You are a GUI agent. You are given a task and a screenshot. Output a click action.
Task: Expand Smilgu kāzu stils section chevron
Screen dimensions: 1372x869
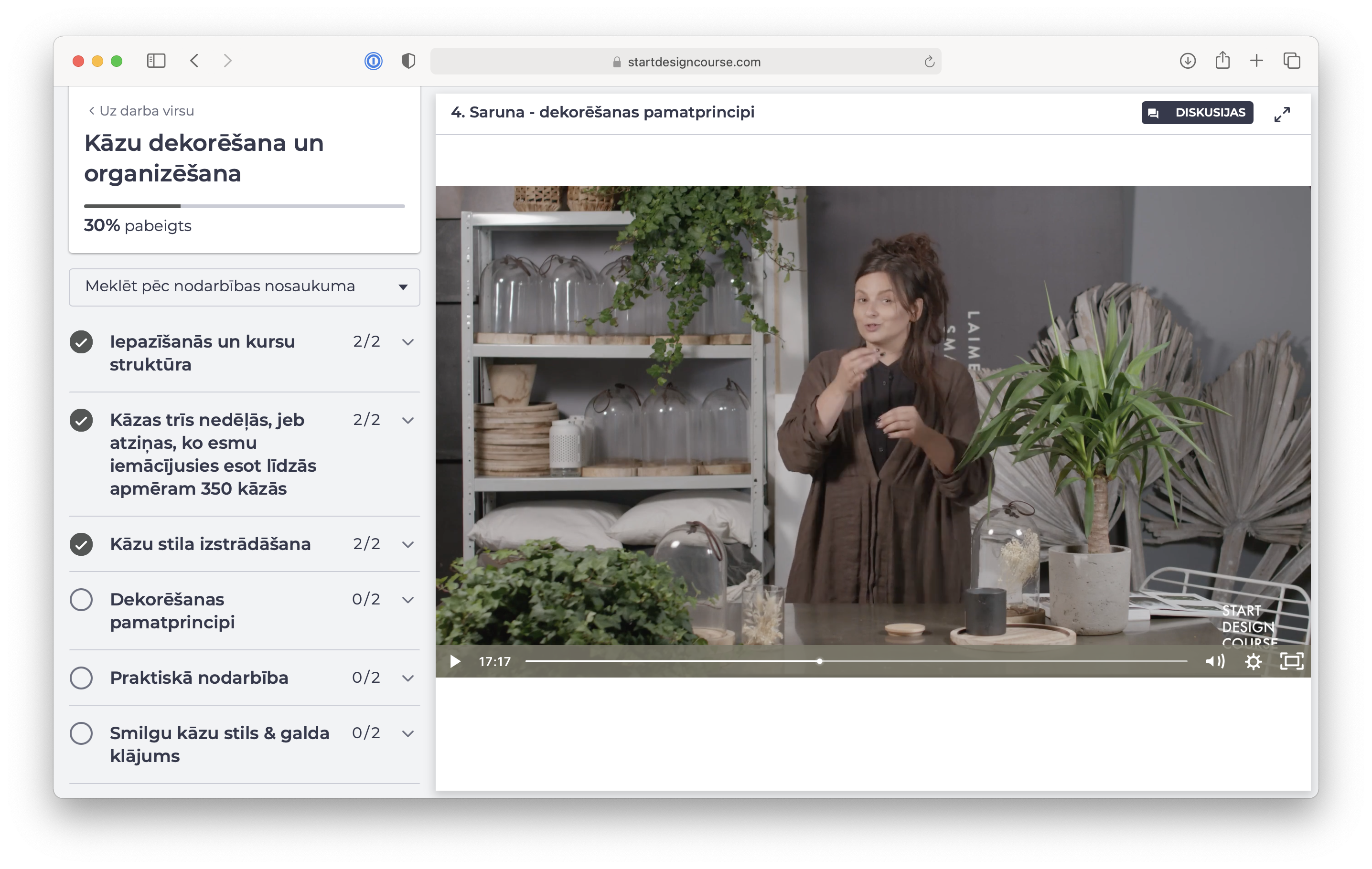(407, 733)
